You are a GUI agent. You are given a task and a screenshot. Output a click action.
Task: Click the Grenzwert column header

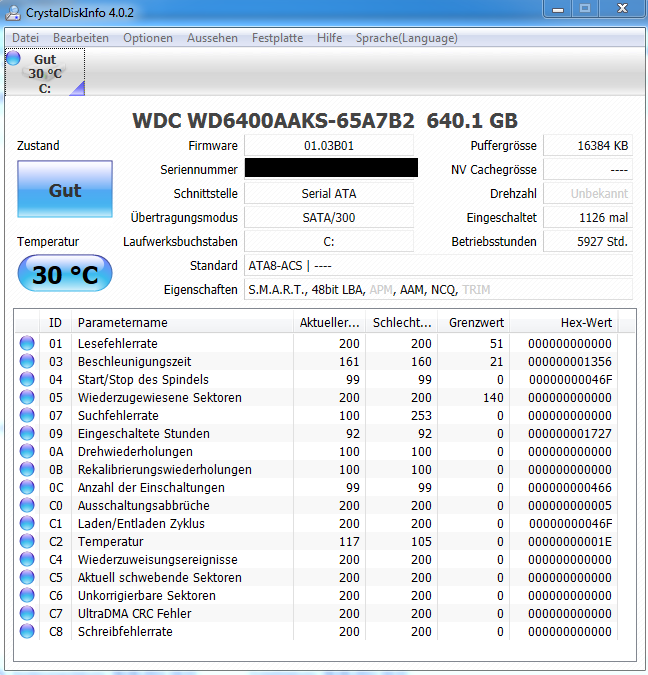(474, 322)
